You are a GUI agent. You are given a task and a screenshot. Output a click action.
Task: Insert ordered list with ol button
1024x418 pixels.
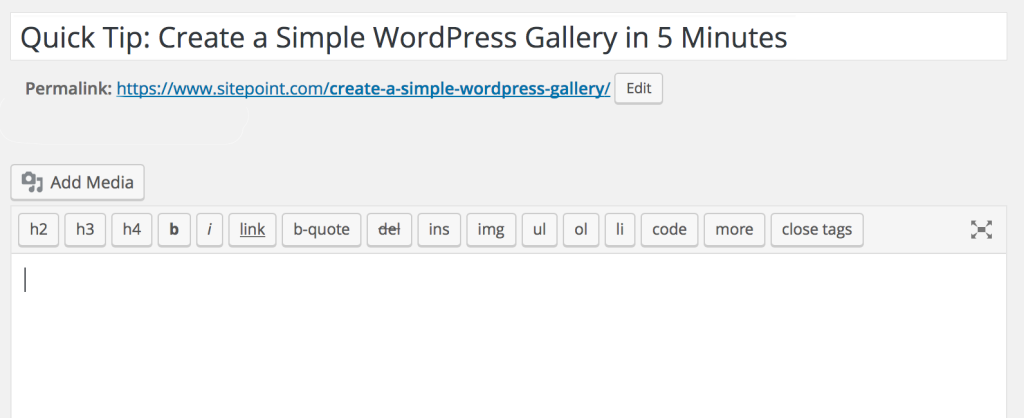tap(581, 230)
